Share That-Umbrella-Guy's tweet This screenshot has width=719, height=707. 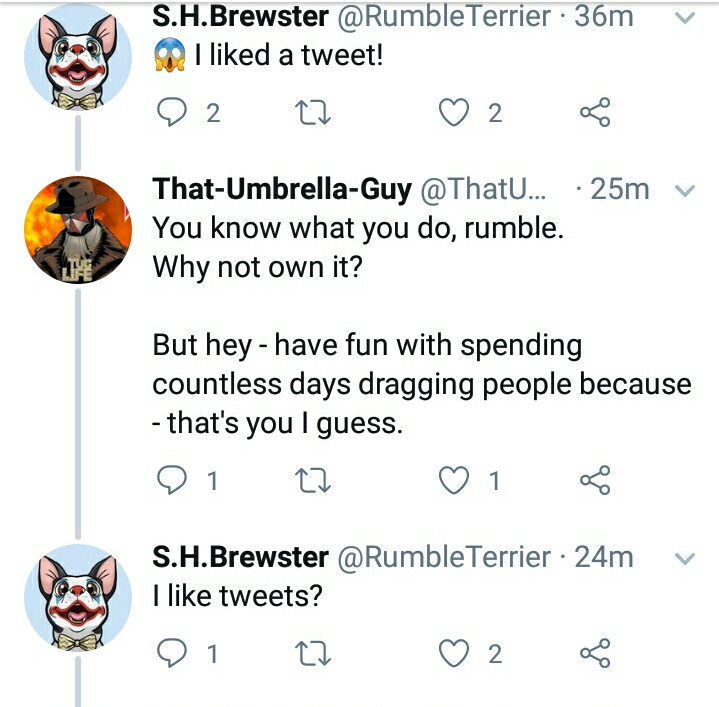click(x=595, y=480)
